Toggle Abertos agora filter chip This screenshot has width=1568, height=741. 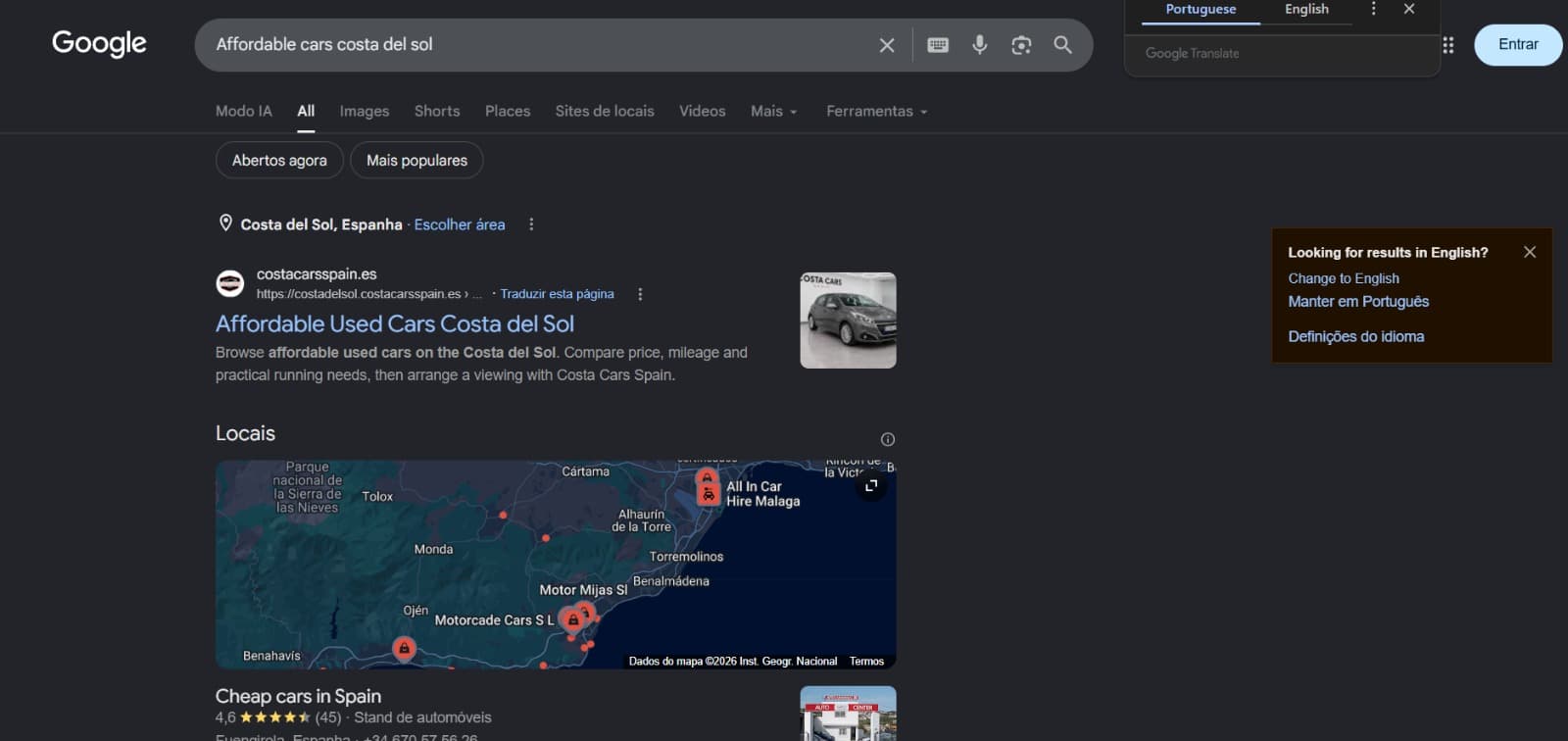click(x=279, y=161)
